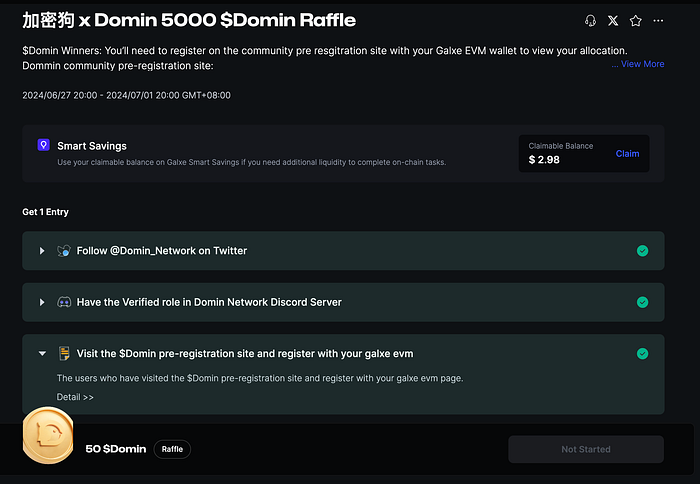This screenshot has height=484, width=700.
Task: Click the Discord task icon
Action: 64,302
